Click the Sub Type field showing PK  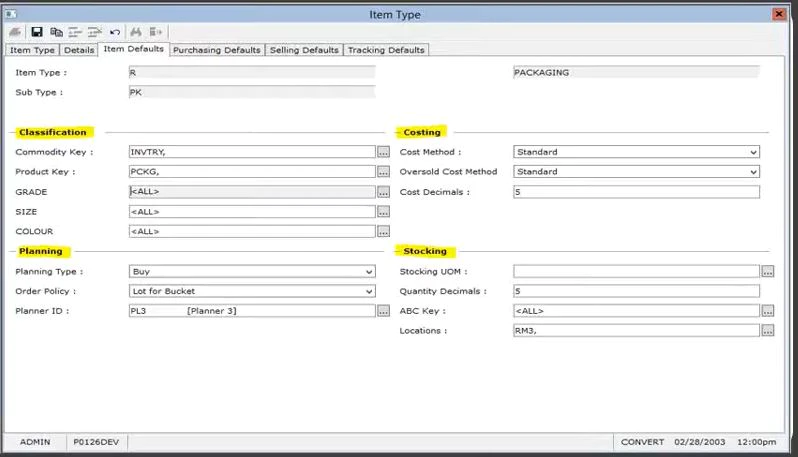pos(252,92)
